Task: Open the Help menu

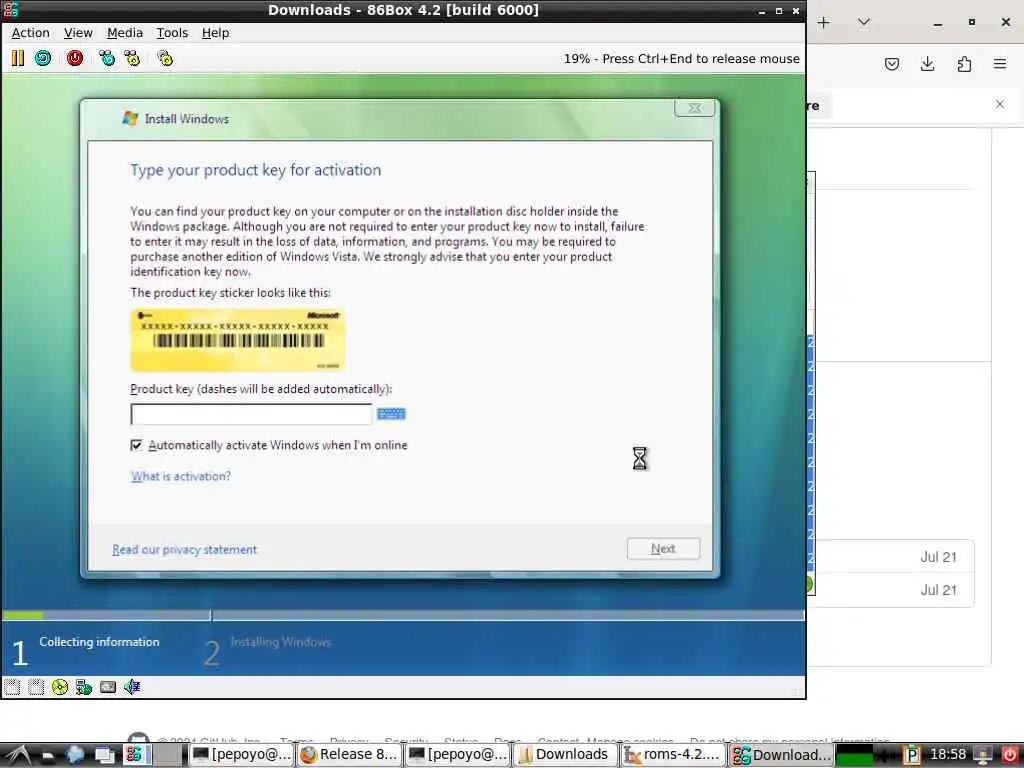Action: (x=215, y=33)
